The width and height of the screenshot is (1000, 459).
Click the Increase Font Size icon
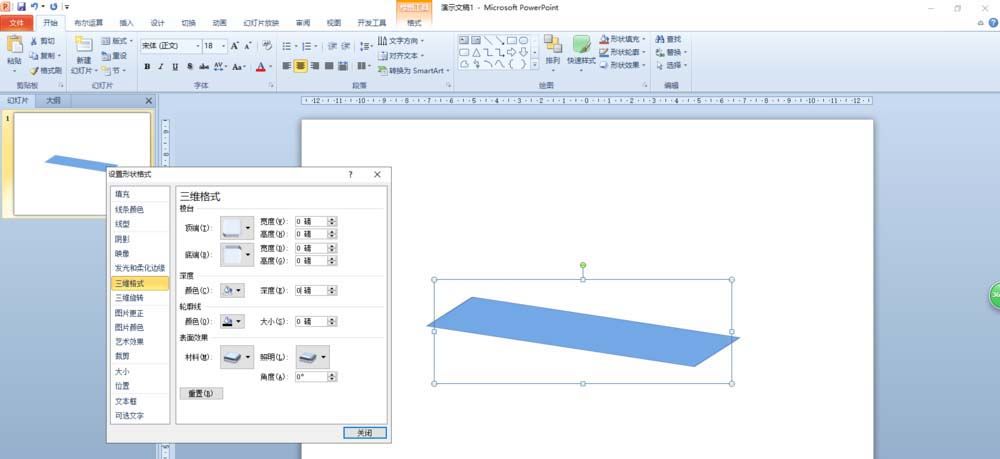coord(235,46)
